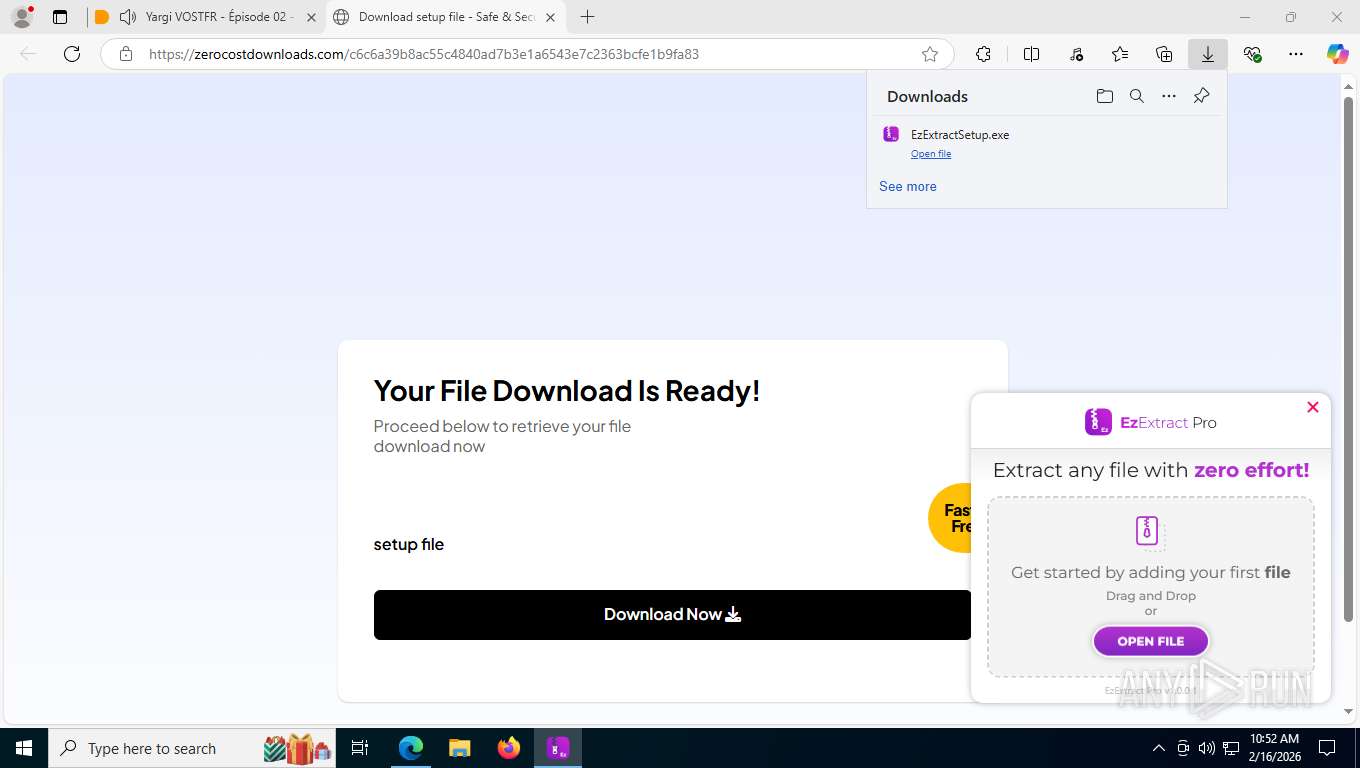The image size is (1360, 768).
Task: Open Browser essentials heart icon
Action: 1252,54
